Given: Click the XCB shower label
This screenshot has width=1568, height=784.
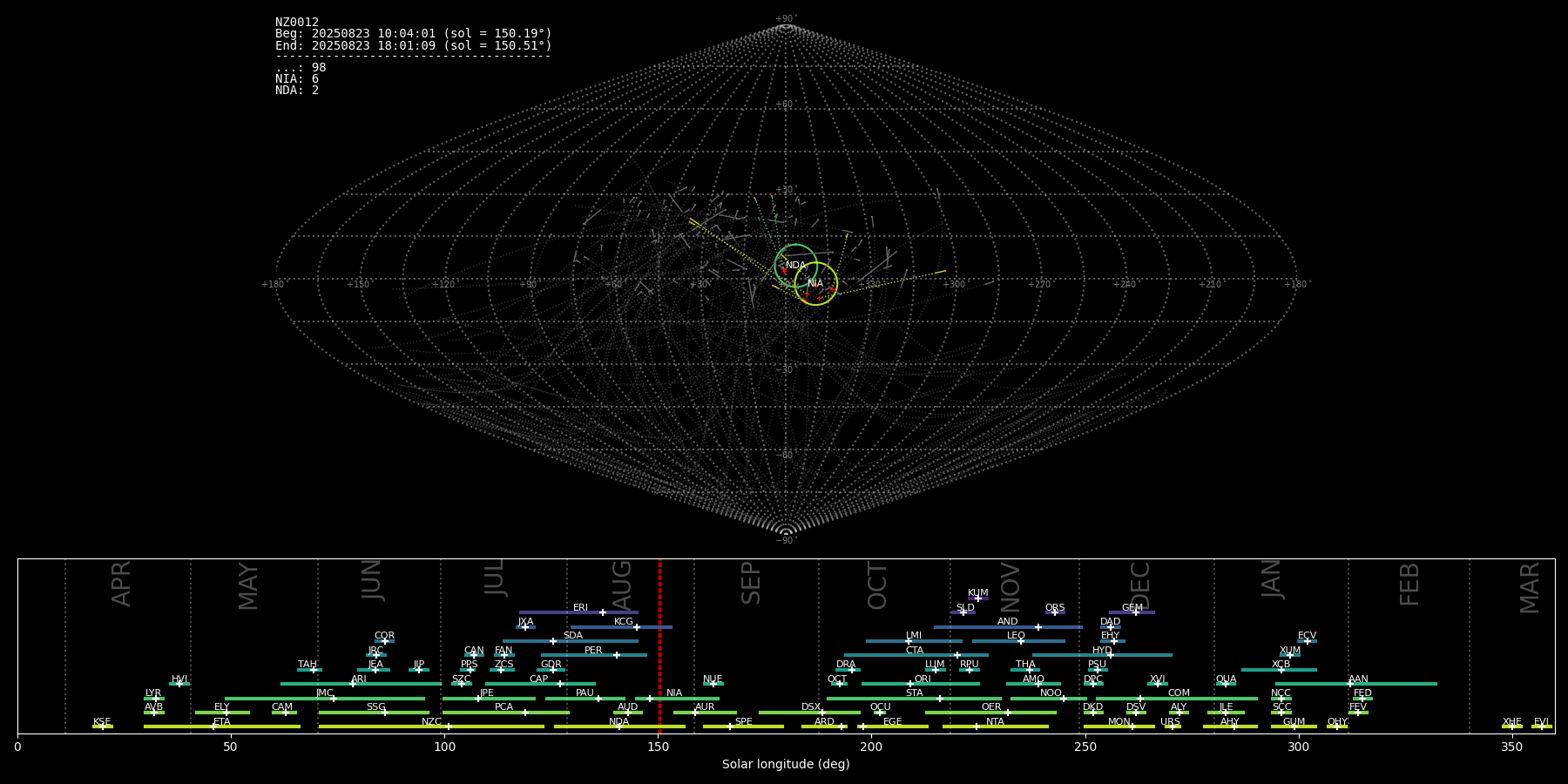Looking at the screenshot, I should pyautogui.click(x=1281, y=665).
